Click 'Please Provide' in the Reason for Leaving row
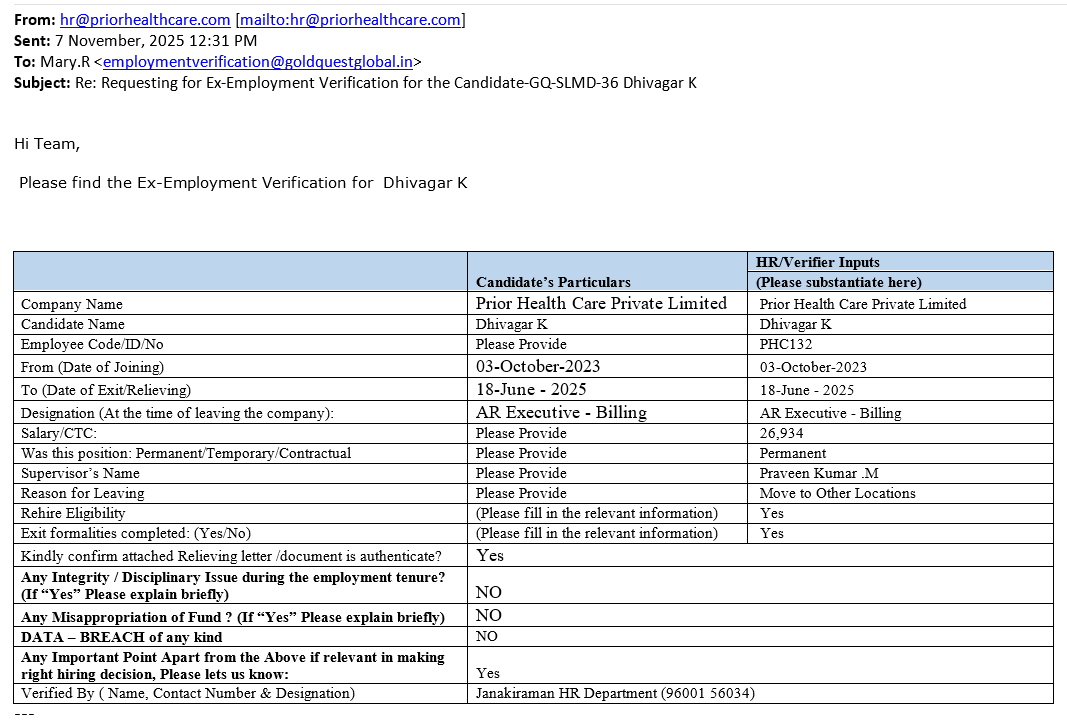The image size is (1067, 723). 521,493
